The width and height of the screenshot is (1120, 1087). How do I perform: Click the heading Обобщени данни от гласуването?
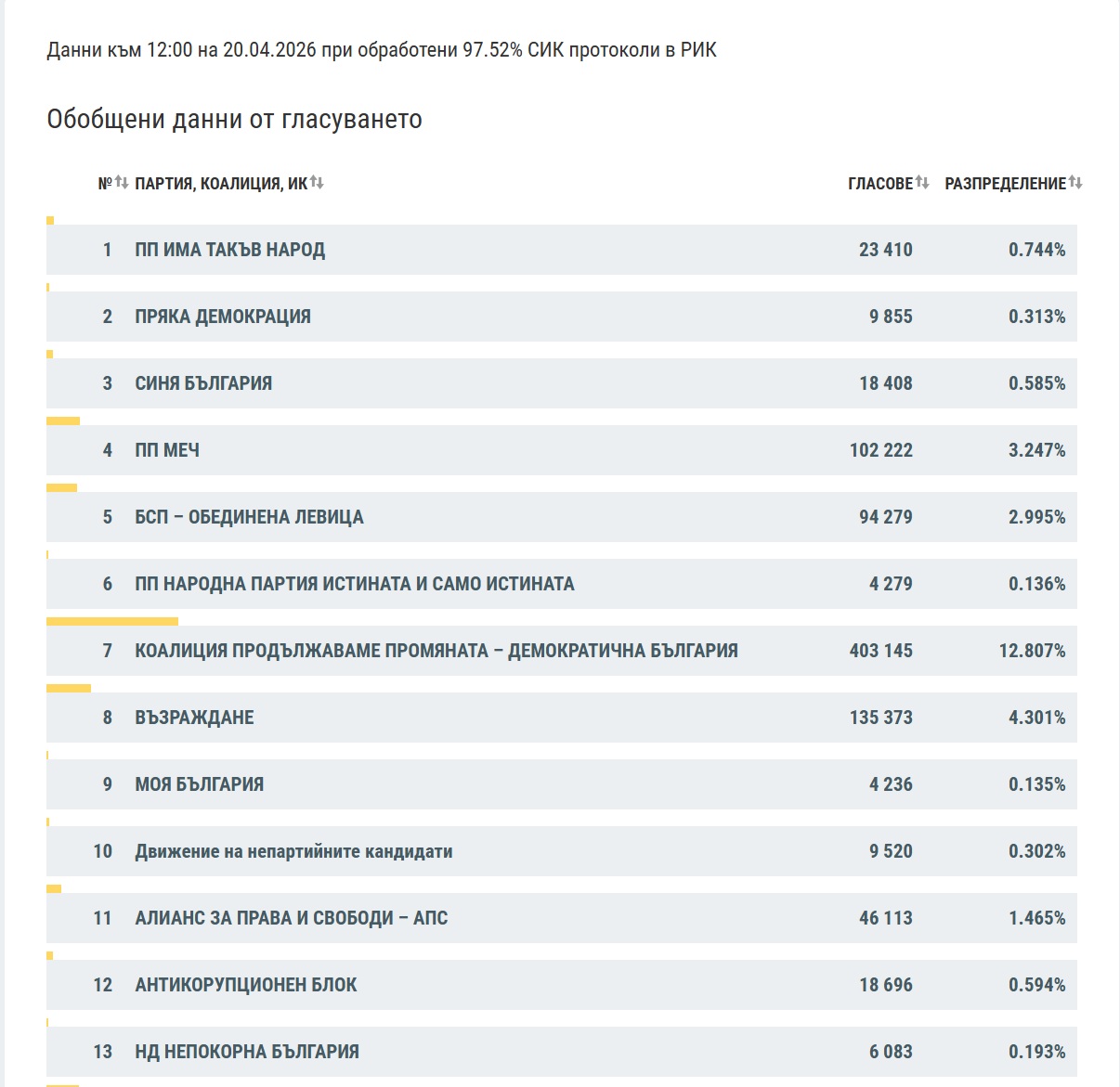point(234,120)
